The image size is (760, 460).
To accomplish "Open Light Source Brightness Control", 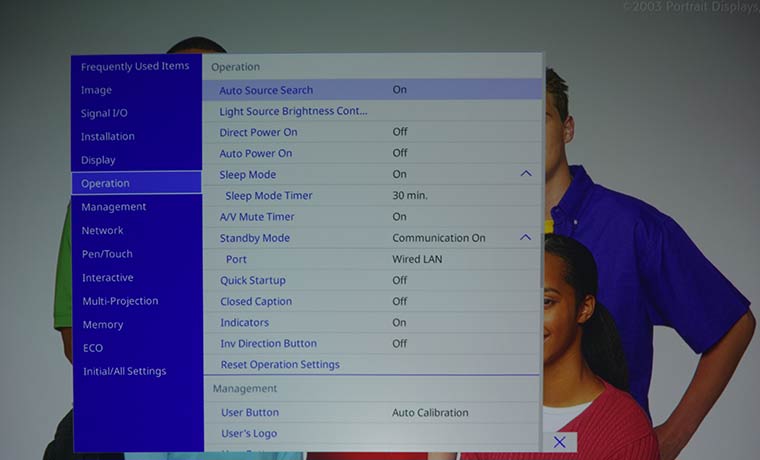I will pyautogui.click(x=372, y=111).
